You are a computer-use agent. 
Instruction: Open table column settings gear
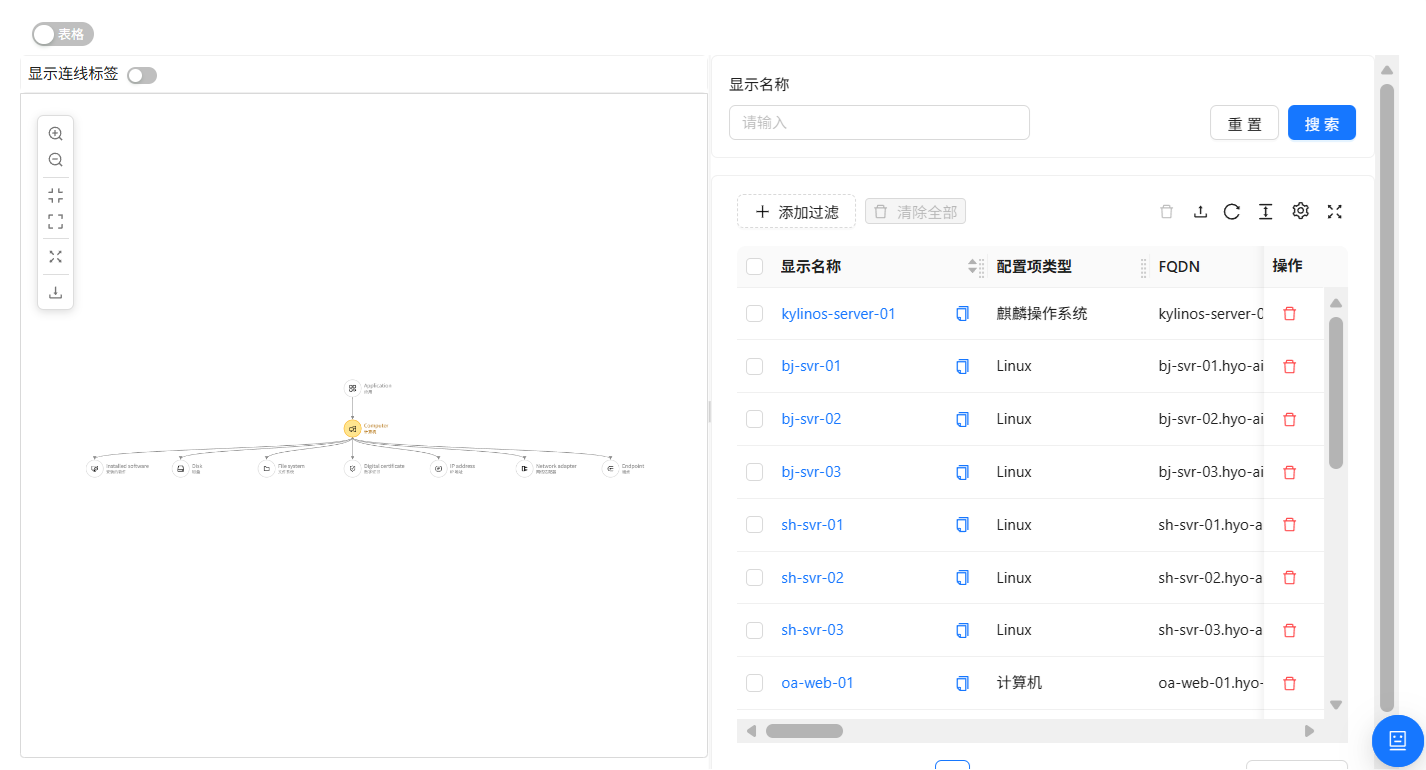[x=1300, y=211]
